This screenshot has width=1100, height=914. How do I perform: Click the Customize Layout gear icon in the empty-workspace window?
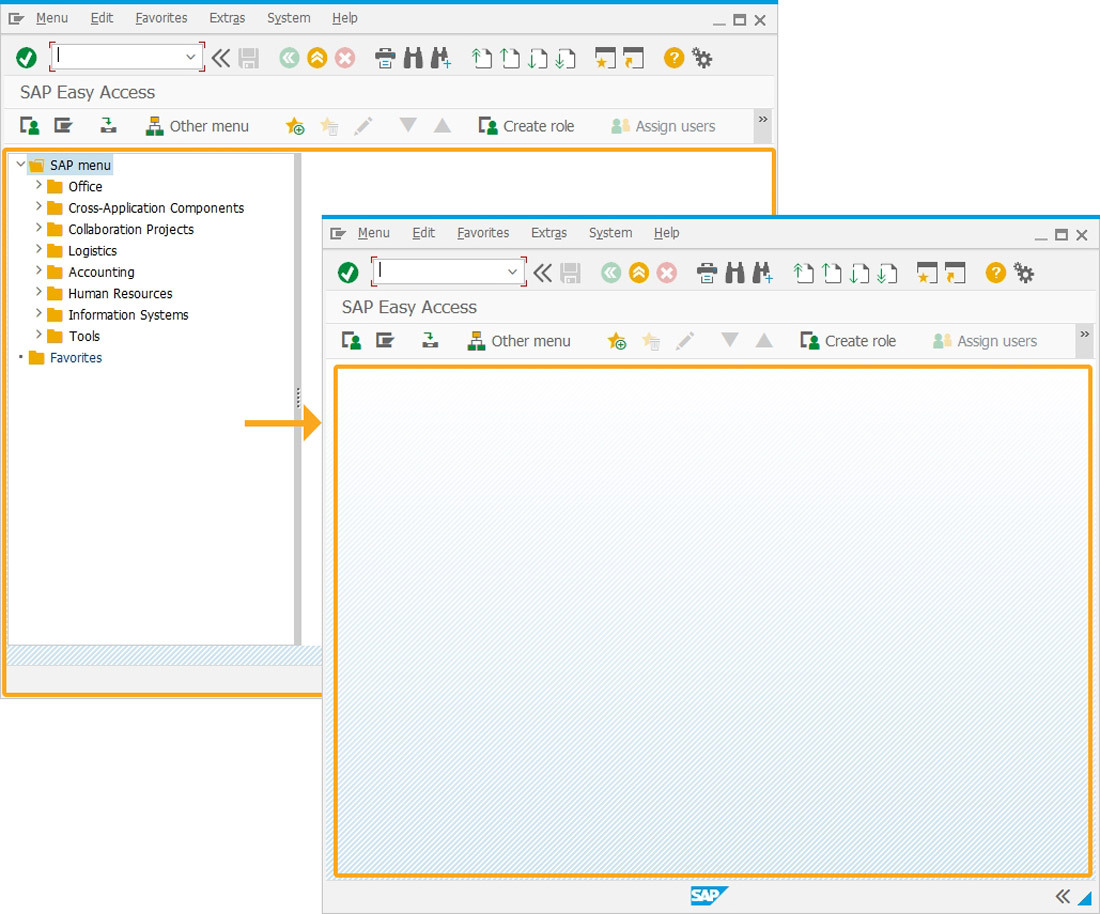pos(1024,273)
